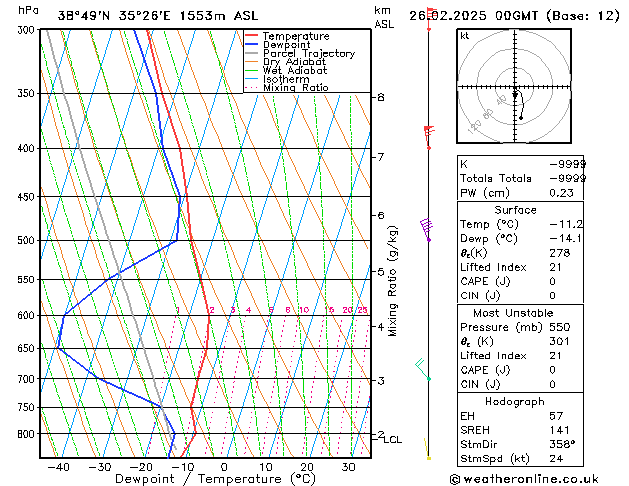Click the hodograph endpoint dot
The width and height of the screenshot is (629, 486).
pos(521,118)
